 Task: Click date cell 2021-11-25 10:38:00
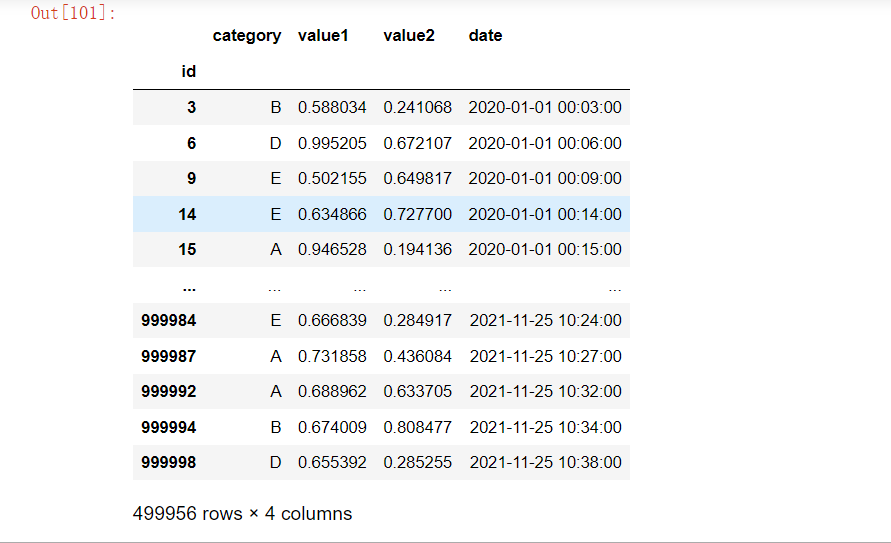(546, 462)
